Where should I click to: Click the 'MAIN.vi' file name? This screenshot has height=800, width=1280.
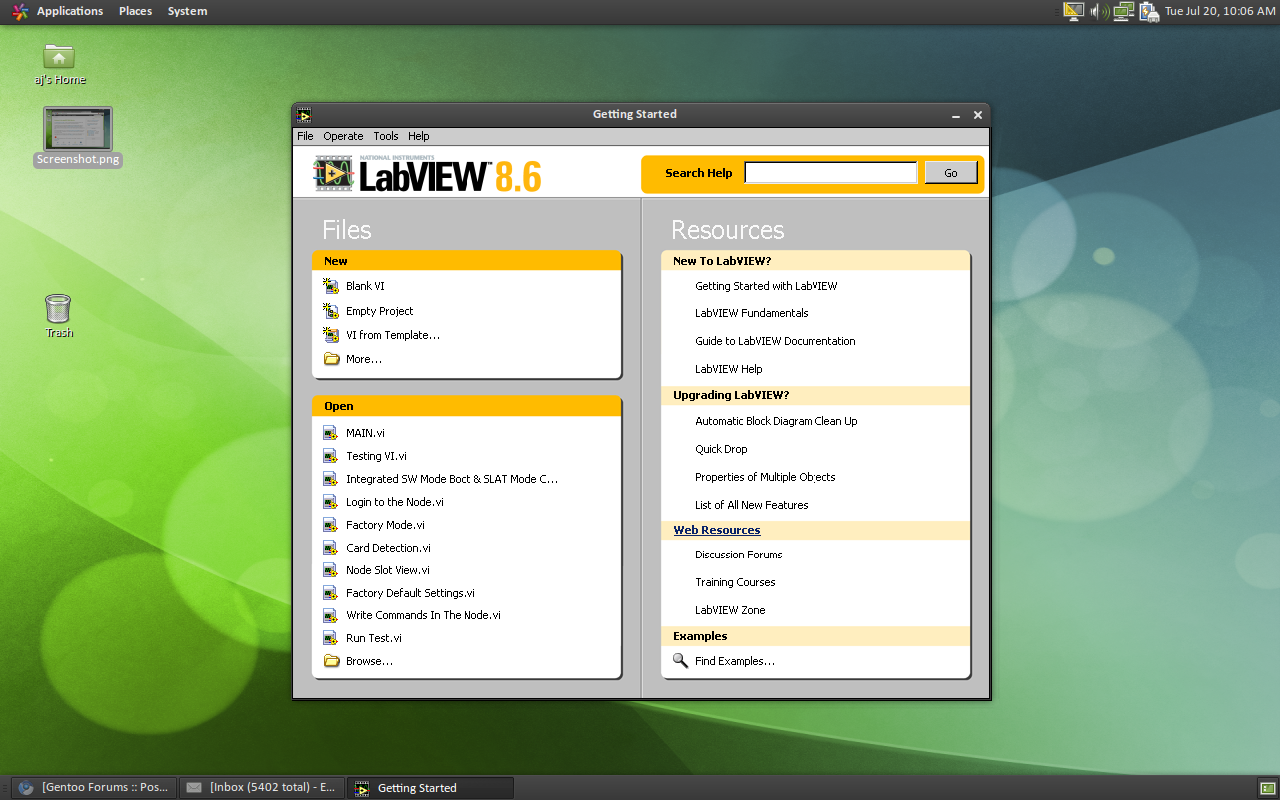point(365,433)
